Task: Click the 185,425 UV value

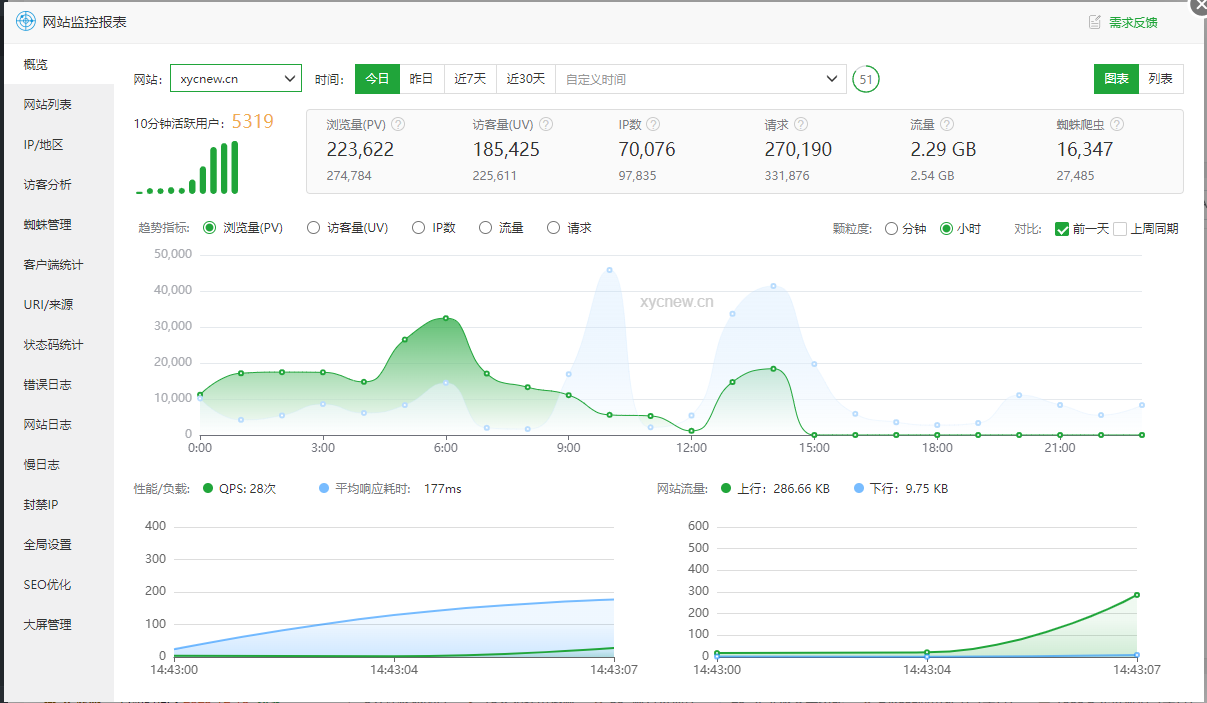Action: point(506,150)
